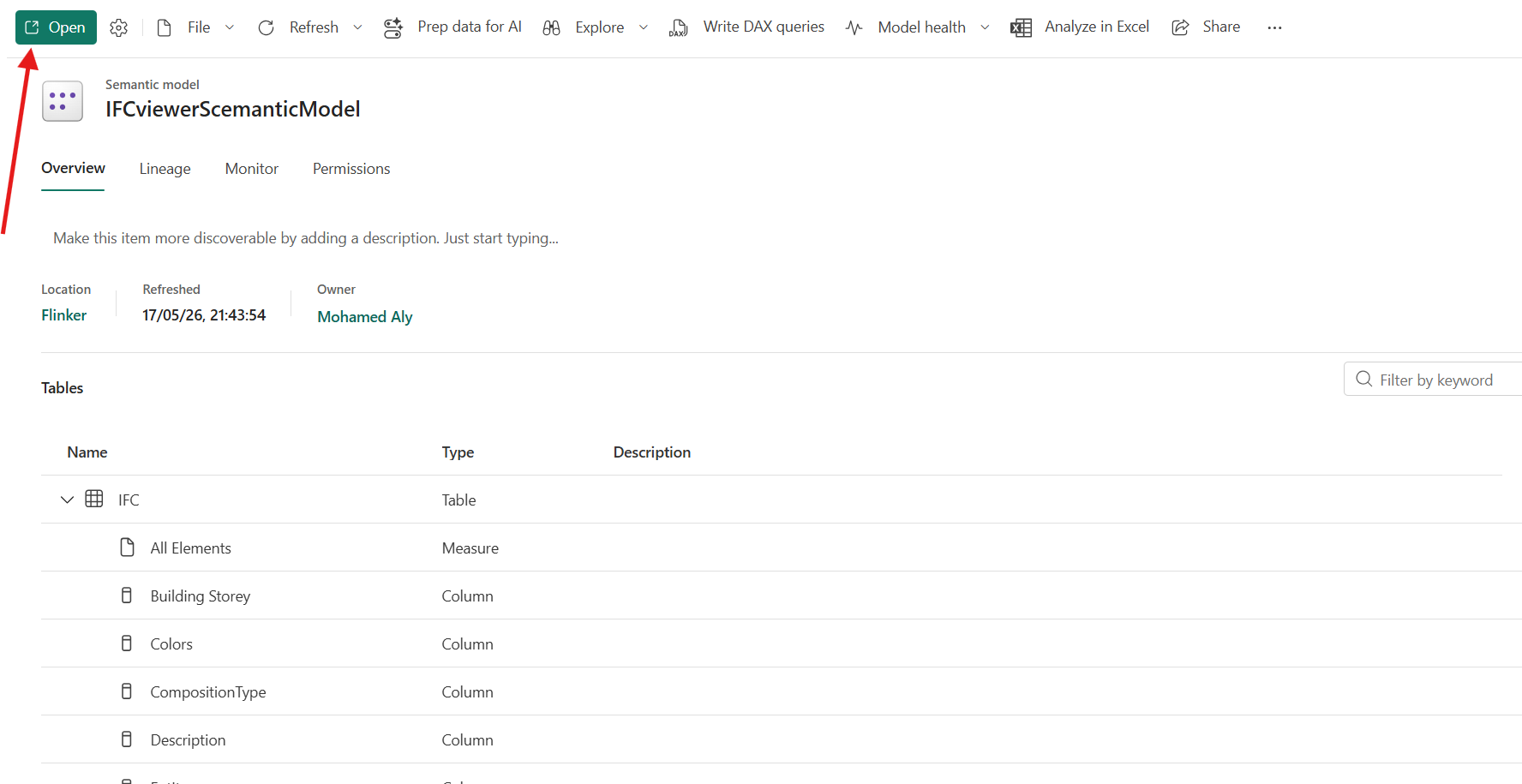Click the IFCviewerScemanticModel title
Image resolution: width=1522 pixels, height=784 pixels.
tap(232, 109)
